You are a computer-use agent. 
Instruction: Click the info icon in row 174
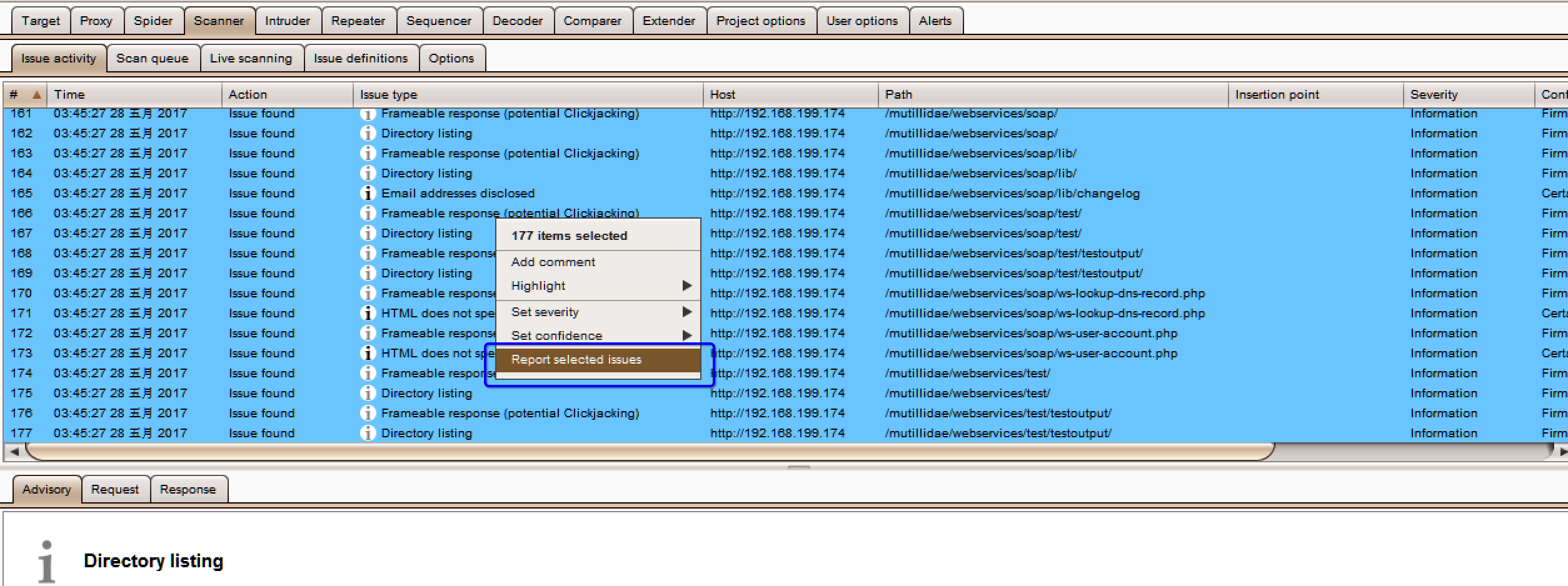coord(368,373)
